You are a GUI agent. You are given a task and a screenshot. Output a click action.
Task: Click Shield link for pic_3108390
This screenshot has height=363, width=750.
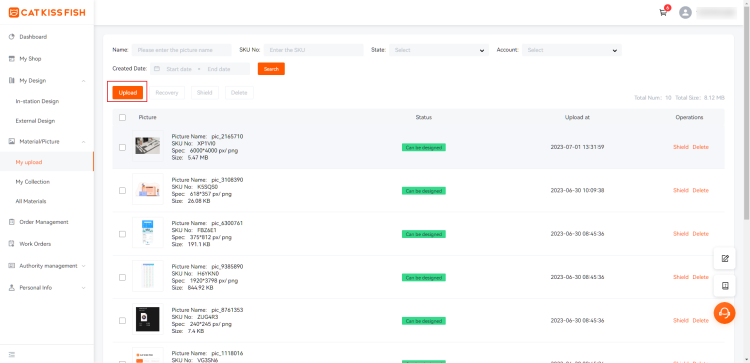click(681, 190)
